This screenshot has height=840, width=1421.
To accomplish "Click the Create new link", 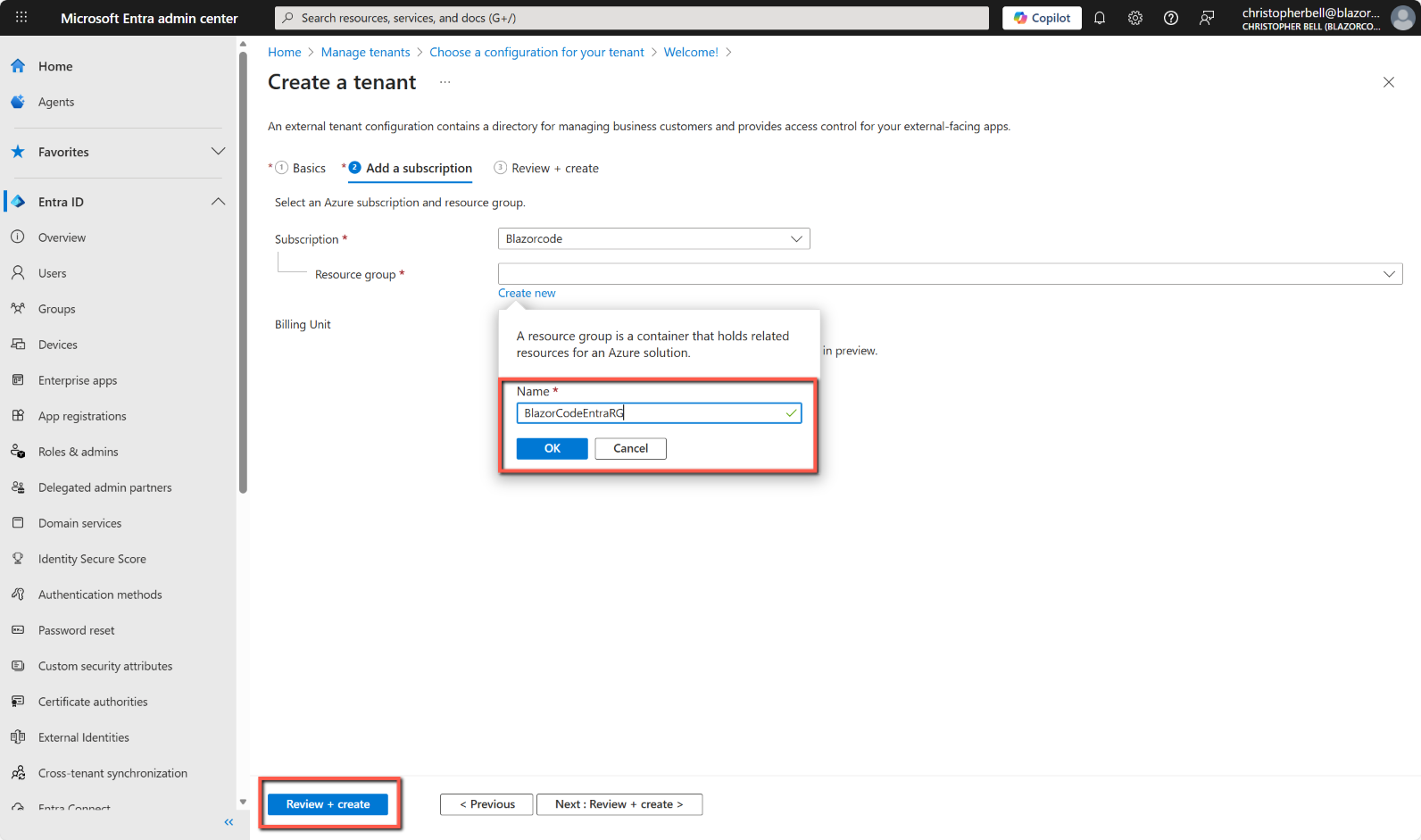I will 527,294.
